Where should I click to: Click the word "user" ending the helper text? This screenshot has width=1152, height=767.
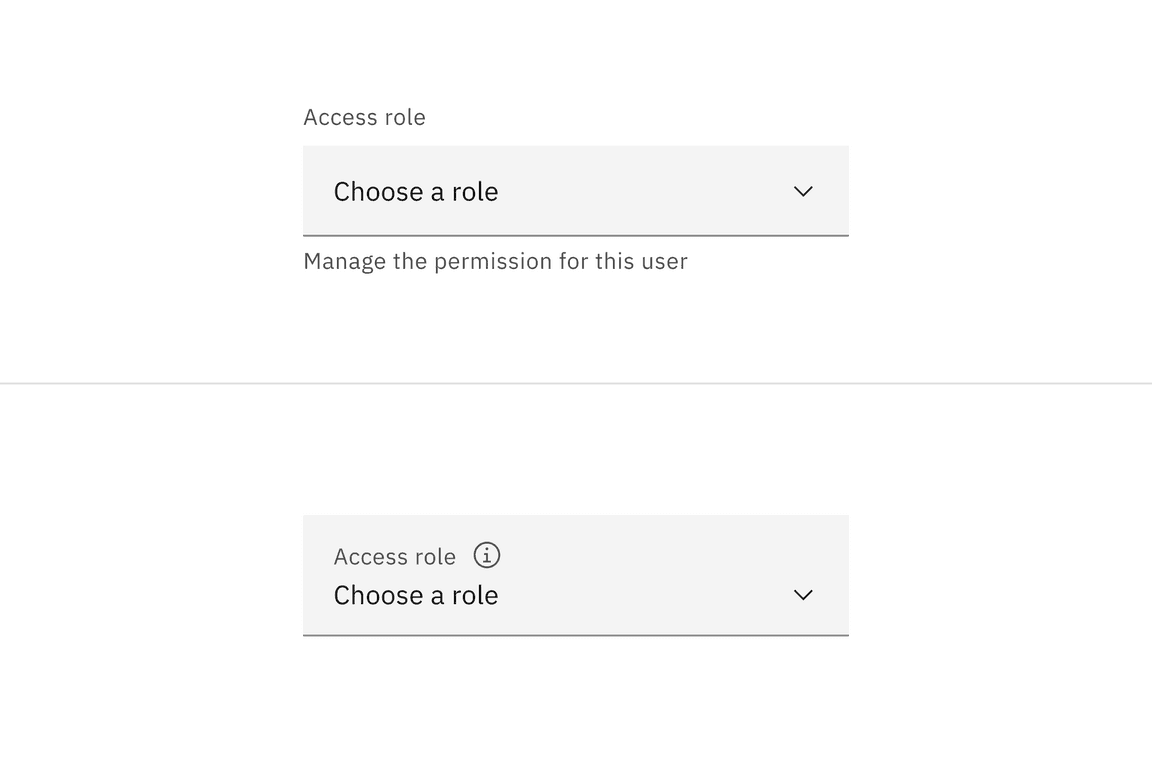[663, 261]
